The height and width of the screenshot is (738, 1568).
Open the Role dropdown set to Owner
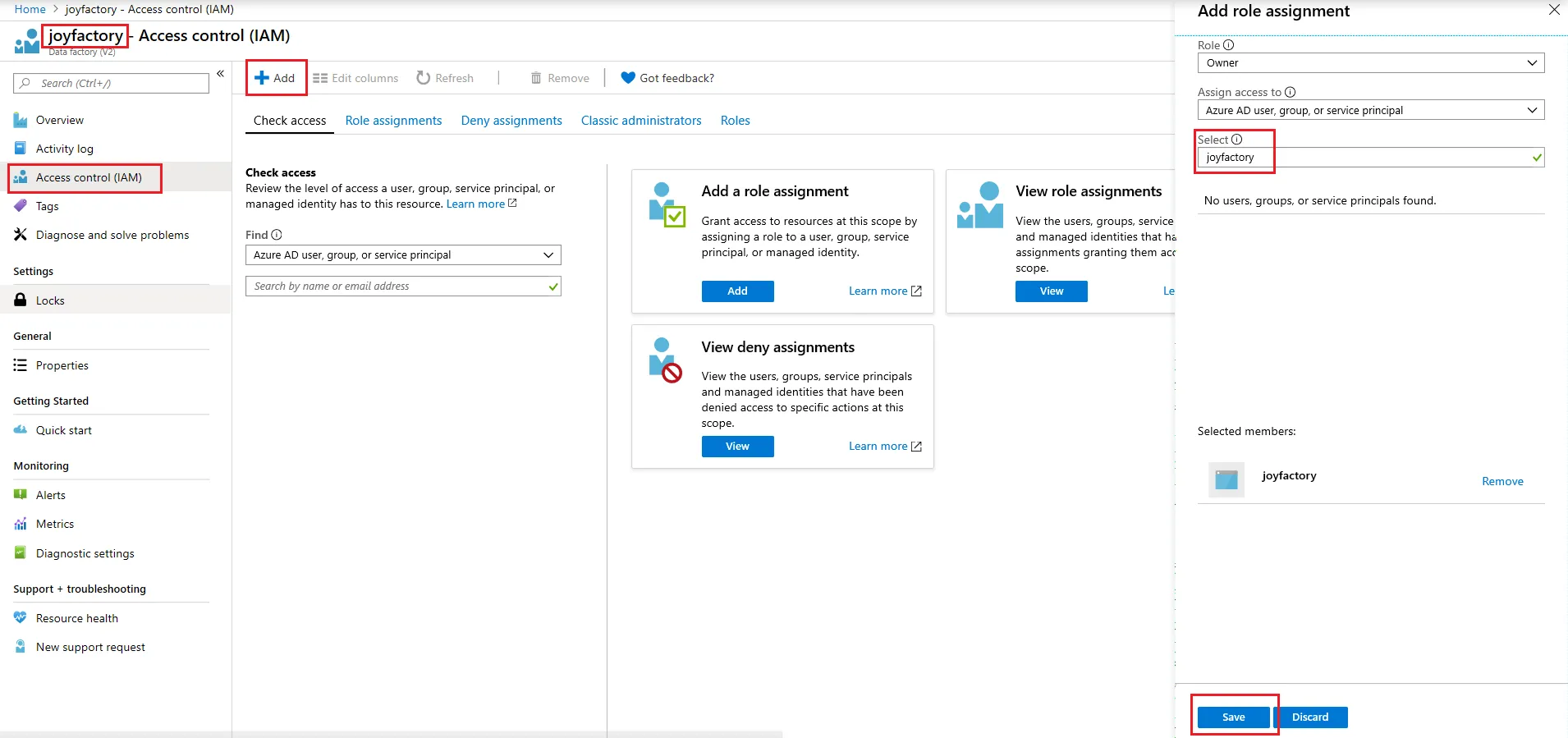1371,63
